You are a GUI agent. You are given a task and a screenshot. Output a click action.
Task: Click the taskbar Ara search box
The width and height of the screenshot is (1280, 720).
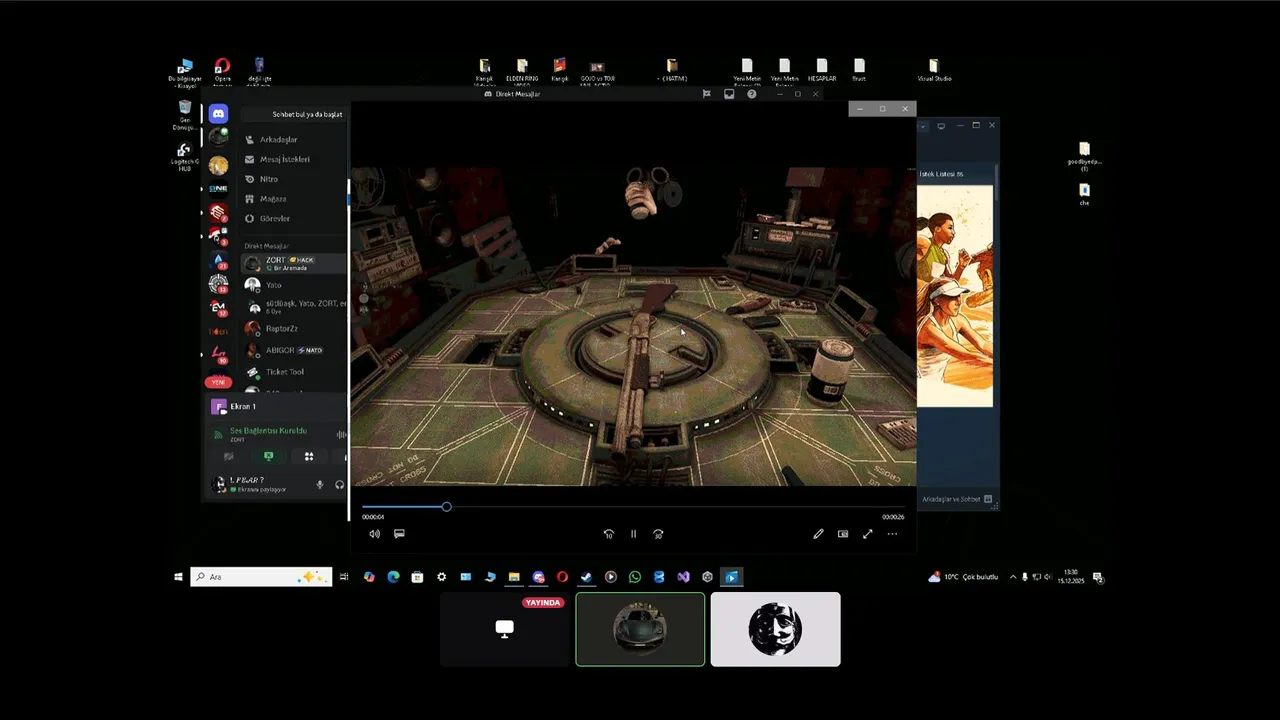pyautogui.click(x=261, y=577)
